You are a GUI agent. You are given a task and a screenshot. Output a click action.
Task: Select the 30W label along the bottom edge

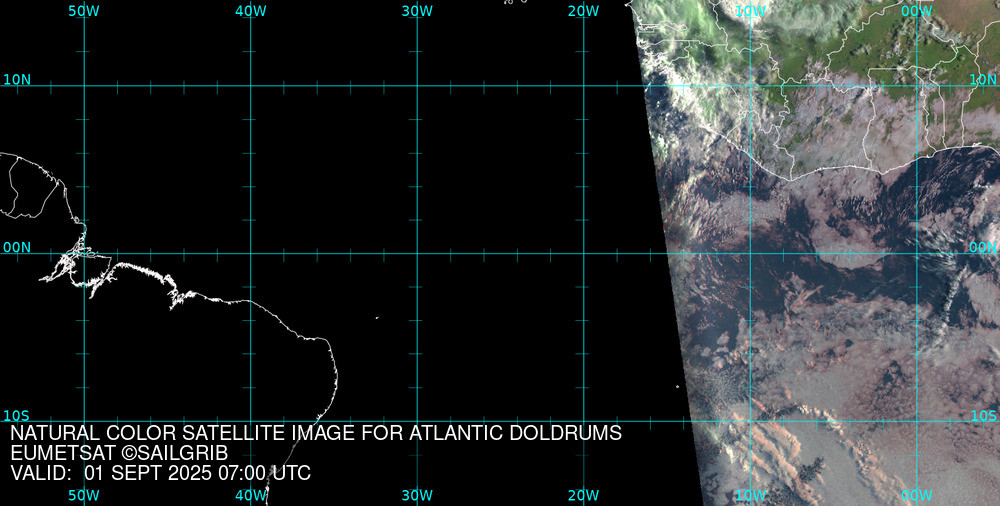pos(417,495)
